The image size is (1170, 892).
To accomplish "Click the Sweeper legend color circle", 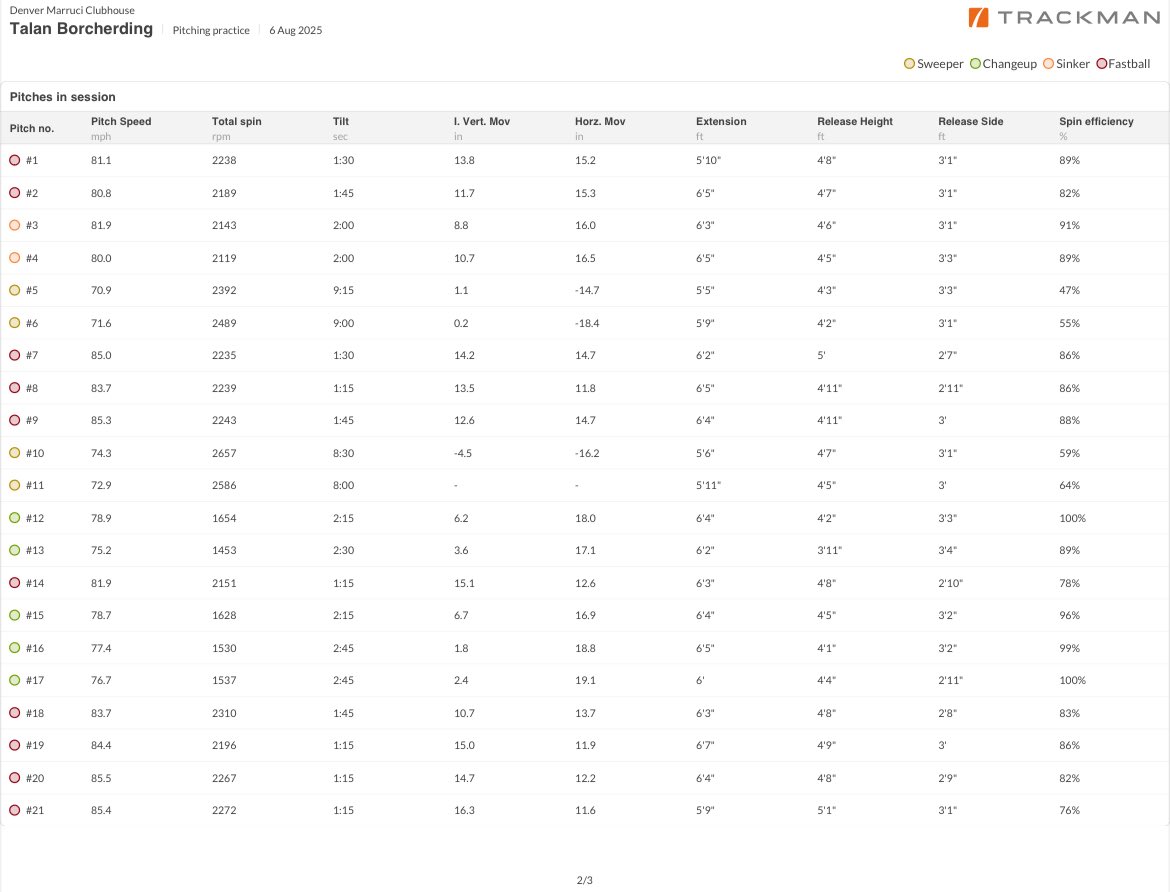I will click(x=909, y=63).
